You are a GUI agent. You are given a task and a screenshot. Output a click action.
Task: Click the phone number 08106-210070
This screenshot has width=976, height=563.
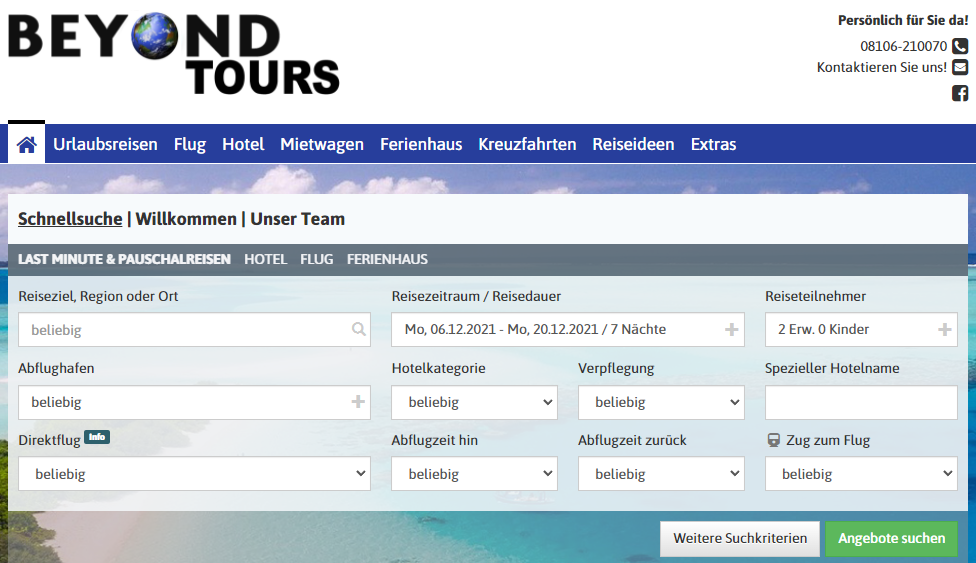[x=903, y=46]
